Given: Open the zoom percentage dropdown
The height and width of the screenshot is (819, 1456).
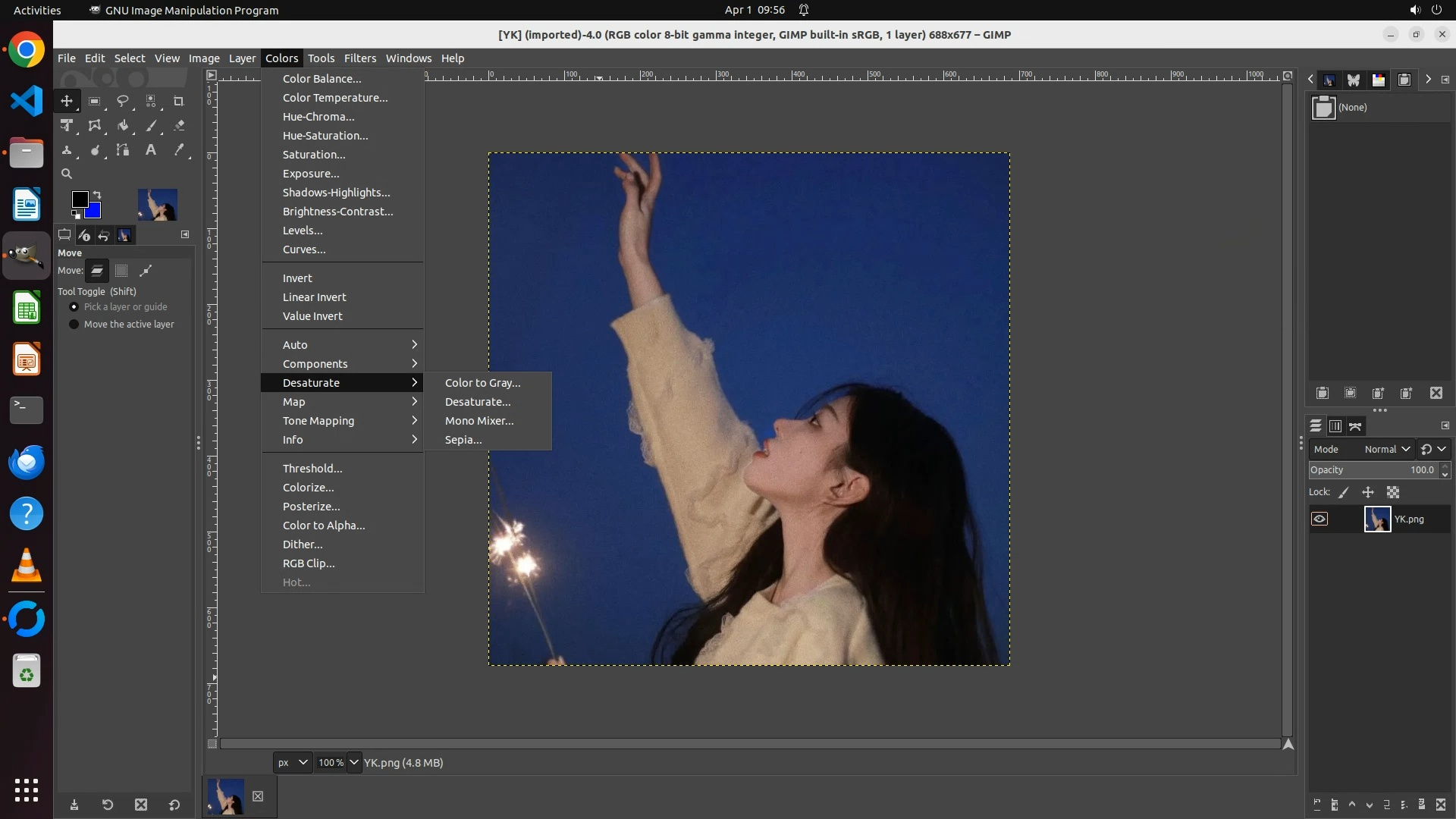Looking at the screenshot, I should coord(354,763).
